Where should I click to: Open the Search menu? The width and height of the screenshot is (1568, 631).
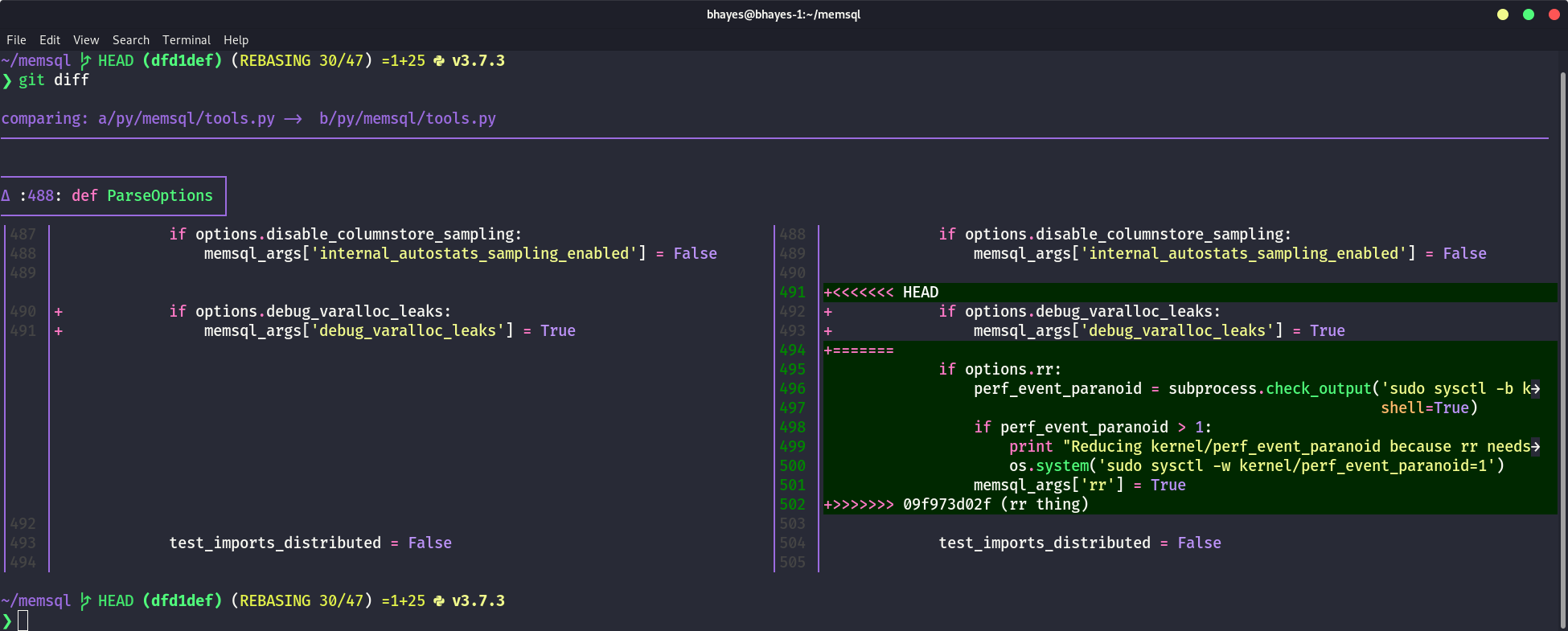tap(131, 40)
